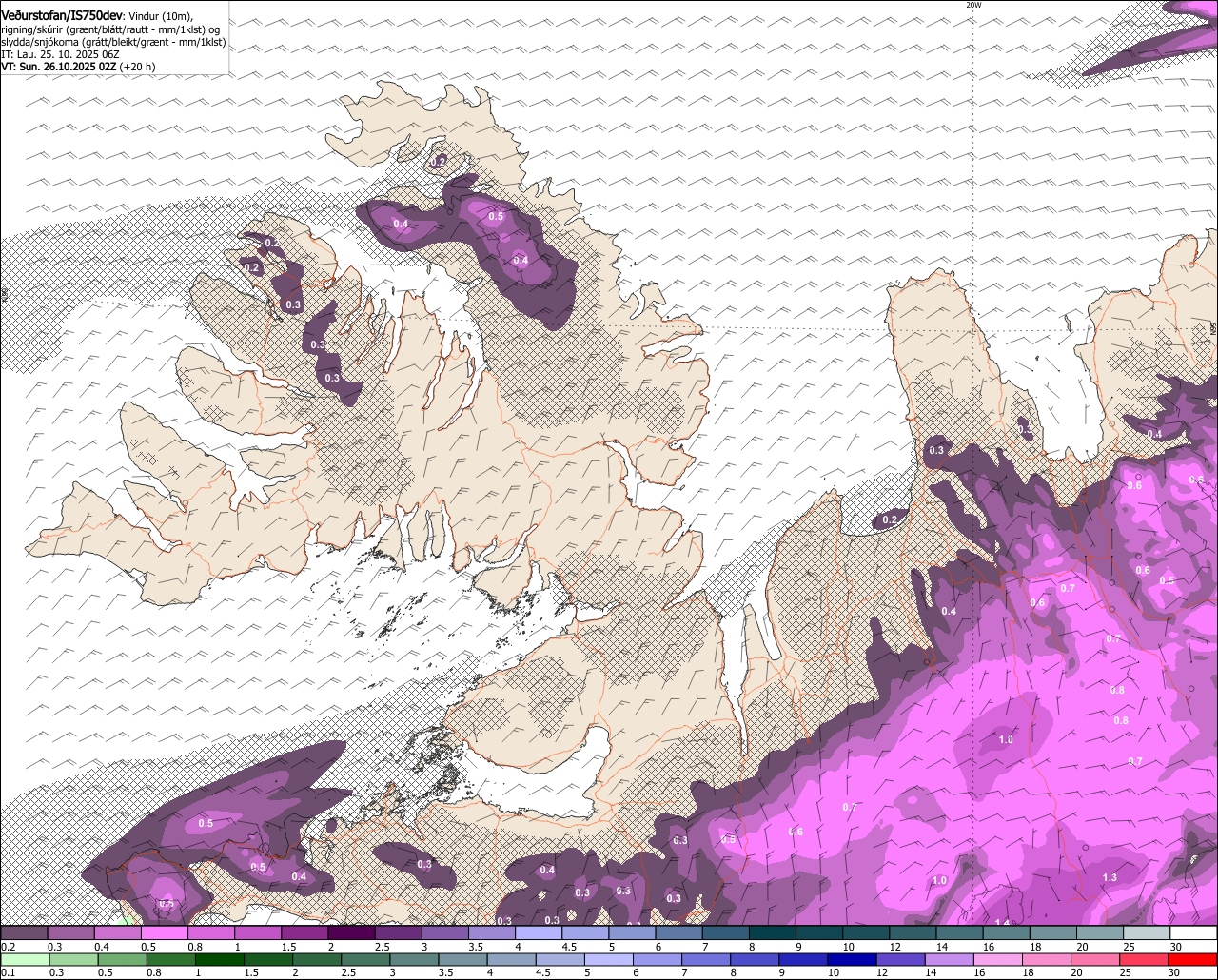Click the 0.2 label in the upper legend
This screenshot has width=1218, height=980.
(8, 947)
